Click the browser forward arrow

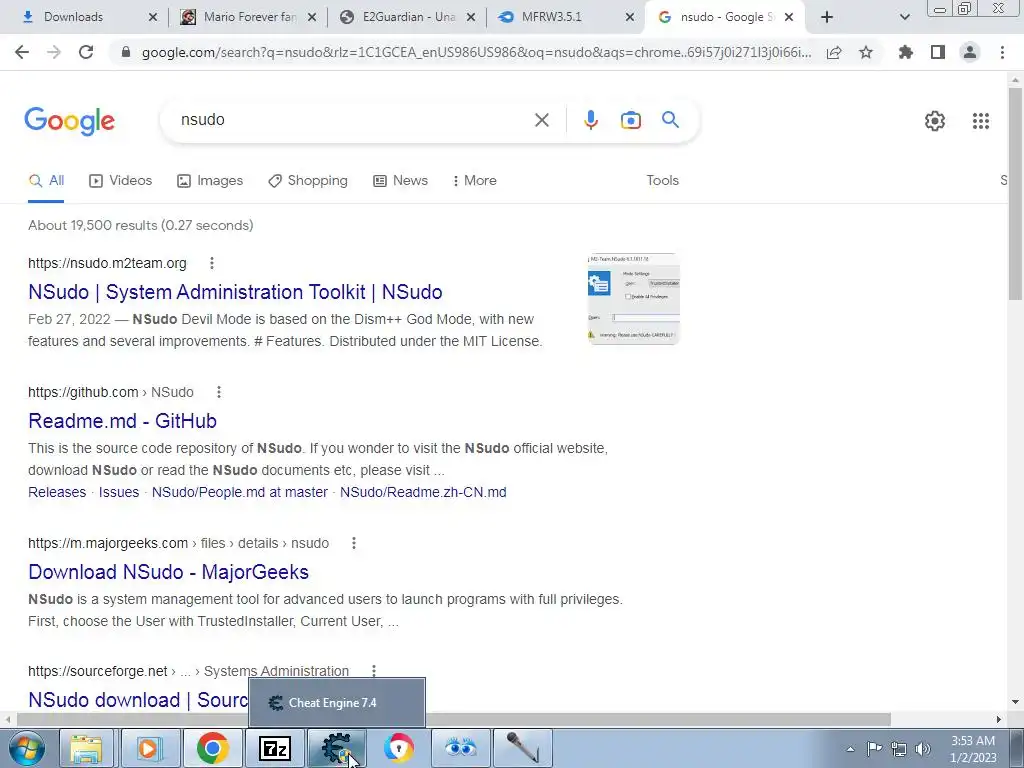54,52
